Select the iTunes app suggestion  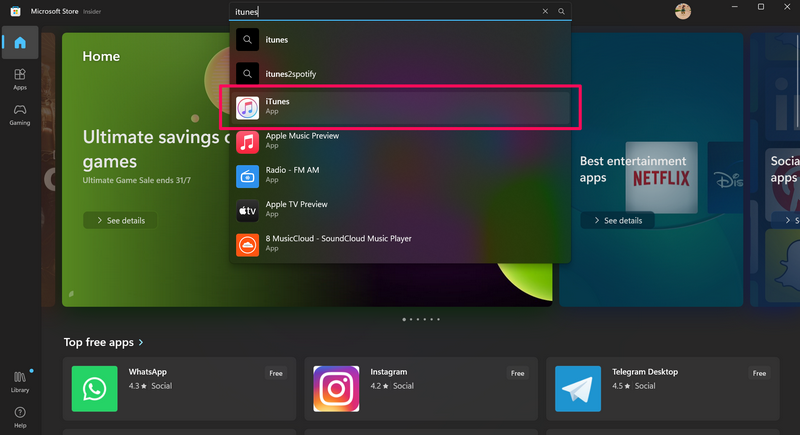[x=400, y=106]
